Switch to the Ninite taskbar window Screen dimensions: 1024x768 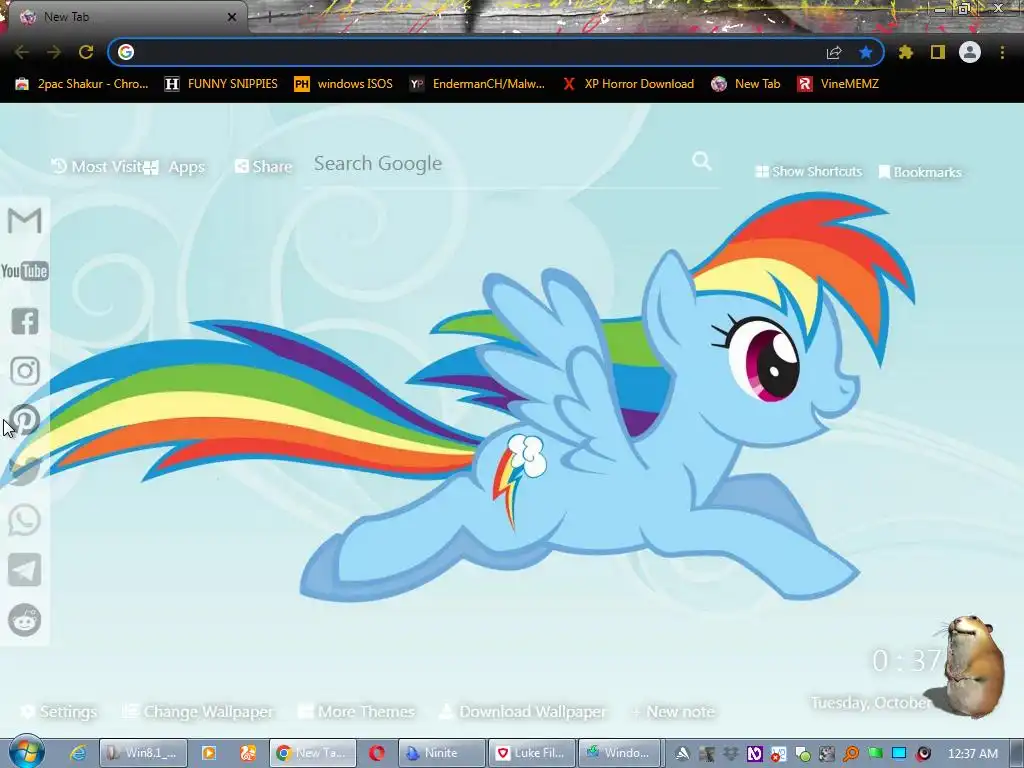tap(441, 753)
